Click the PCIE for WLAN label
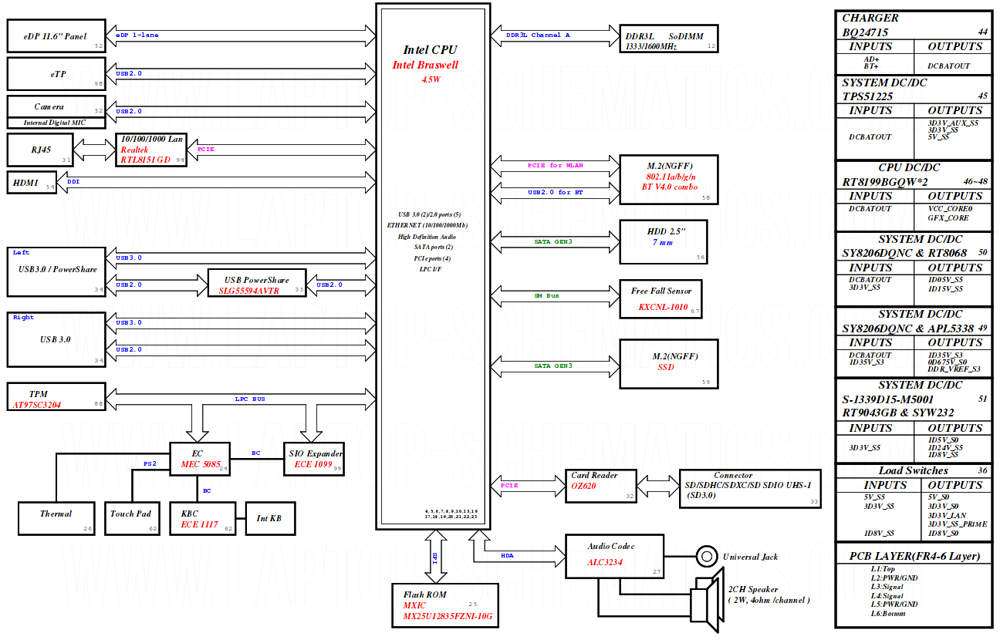 coord(555,165)
